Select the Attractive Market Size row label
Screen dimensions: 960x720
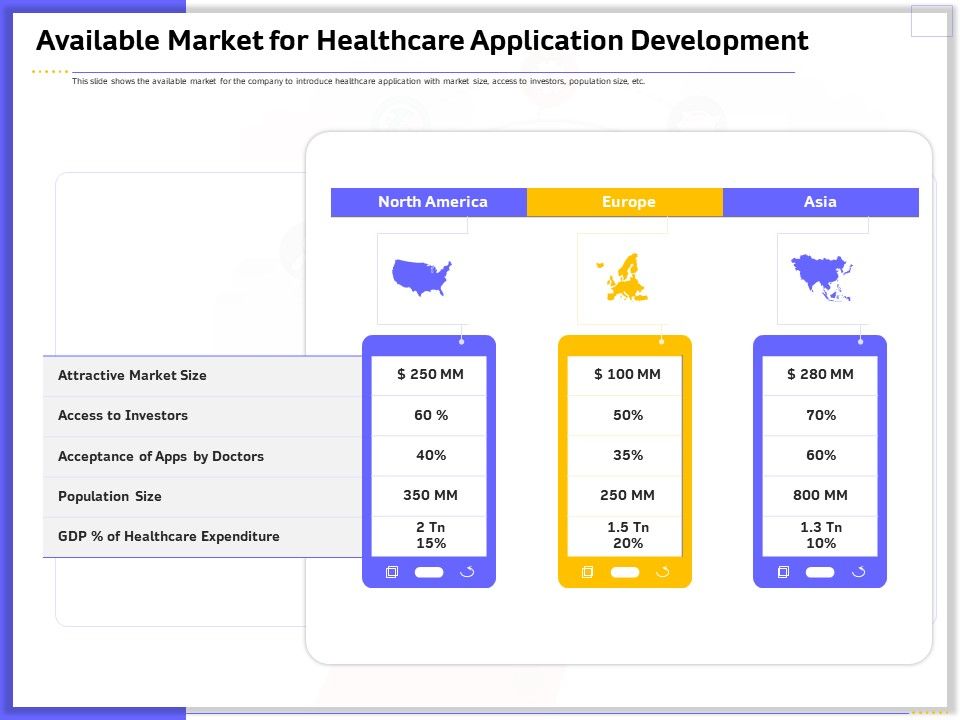click(x=132, y=375)
